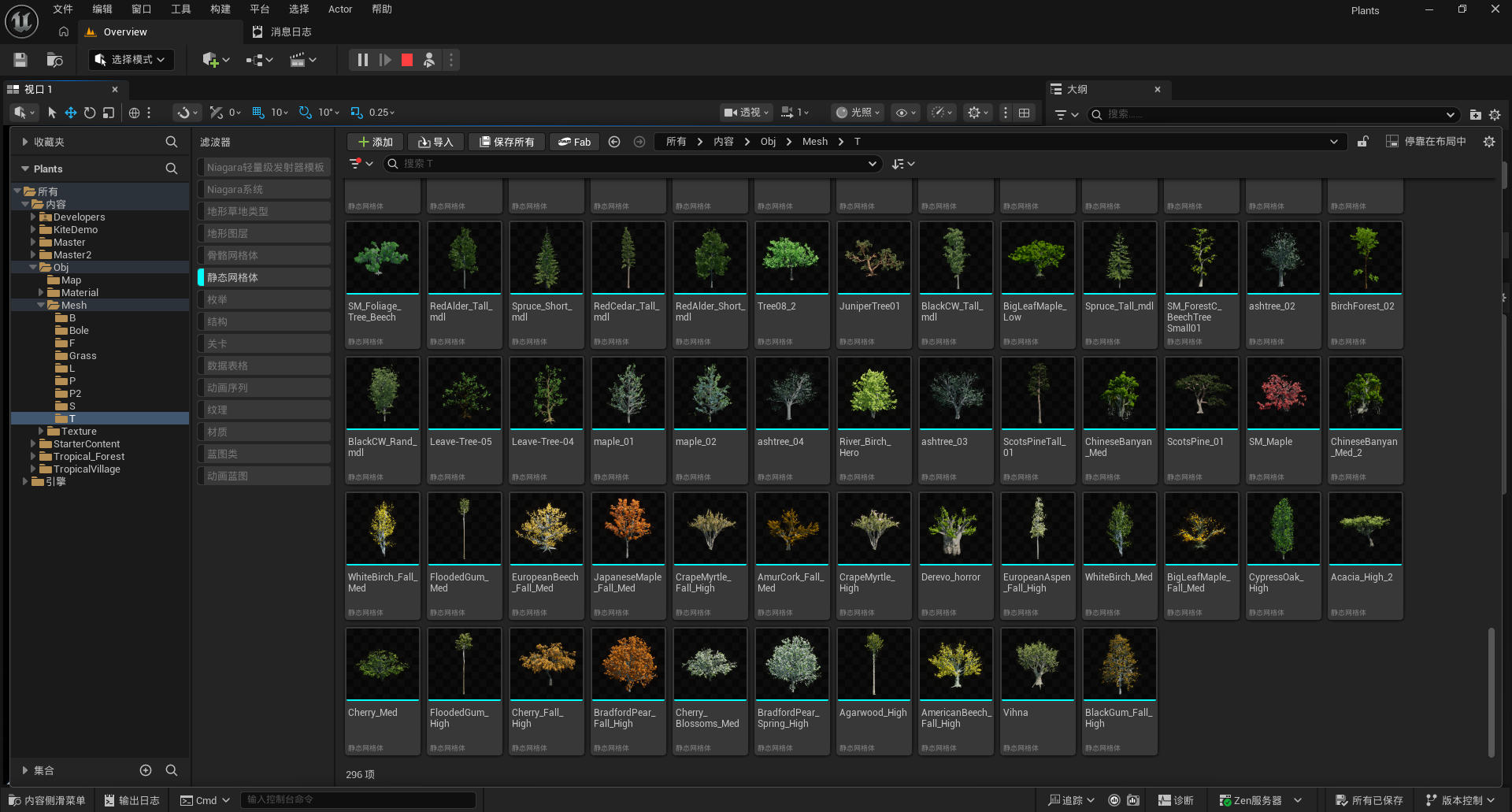Open content browser settings gear

(x=1488, y=142)
